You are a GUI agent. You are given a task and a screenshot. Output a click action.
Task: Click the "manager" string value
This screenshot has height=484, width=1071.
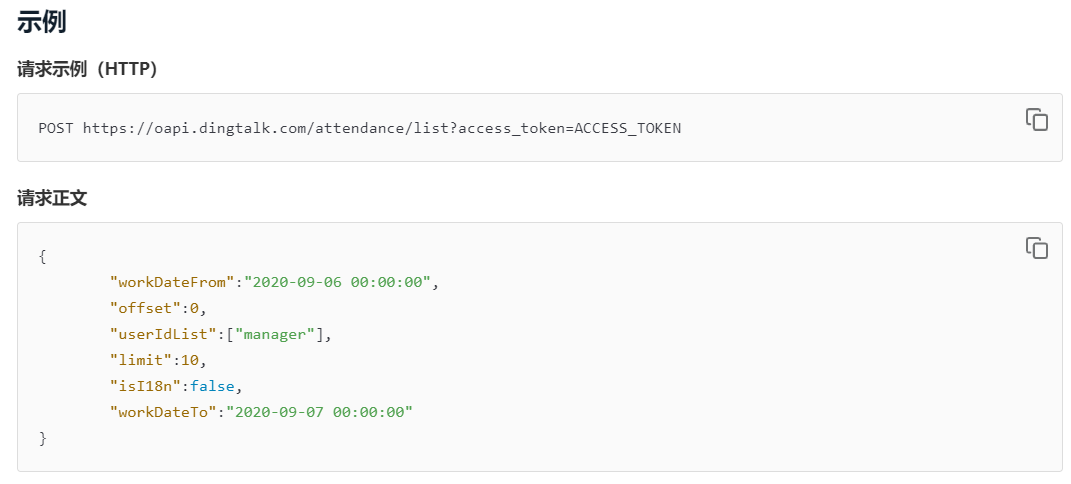coord(279,334)
